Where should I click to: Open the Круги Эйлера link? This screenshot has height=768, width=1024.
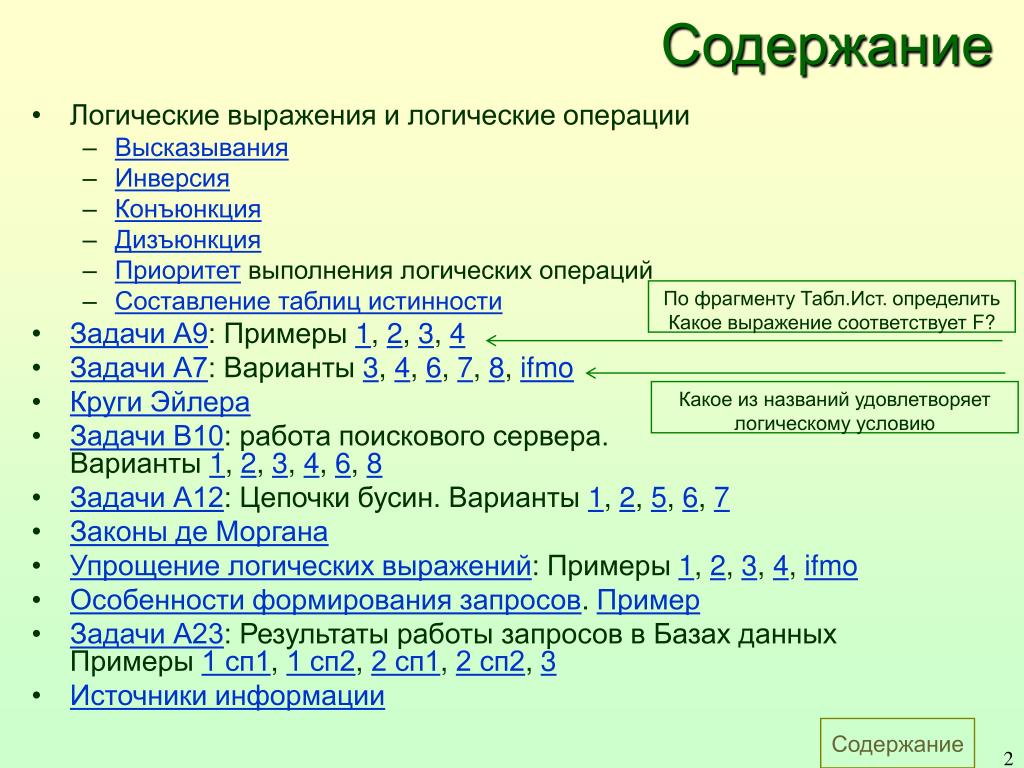(160, 402)
